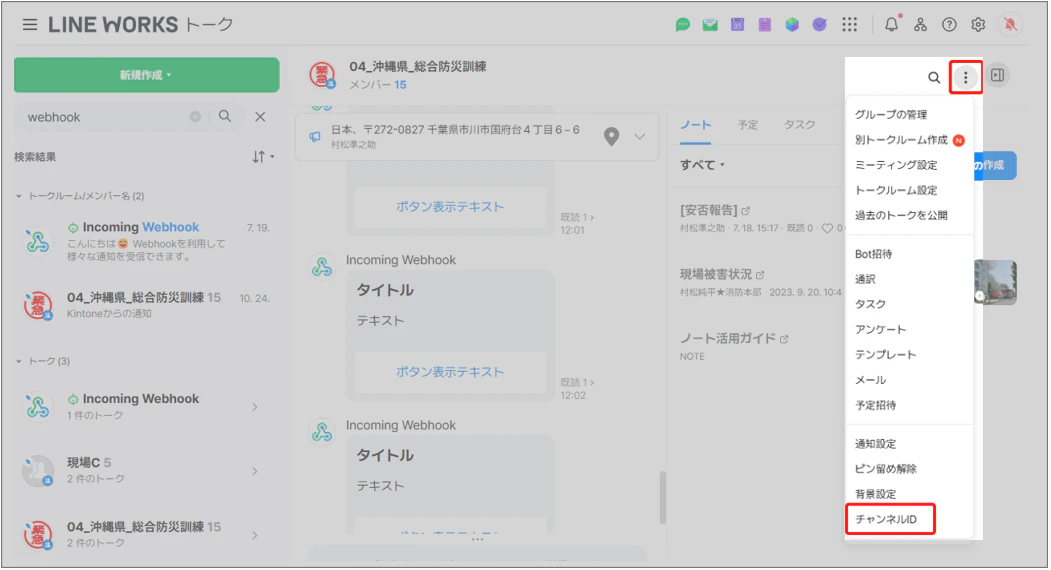The width and height of the screenshot is (1051, 570).
Task: Open the 新規作成 dropdown button
Action: 147,74
